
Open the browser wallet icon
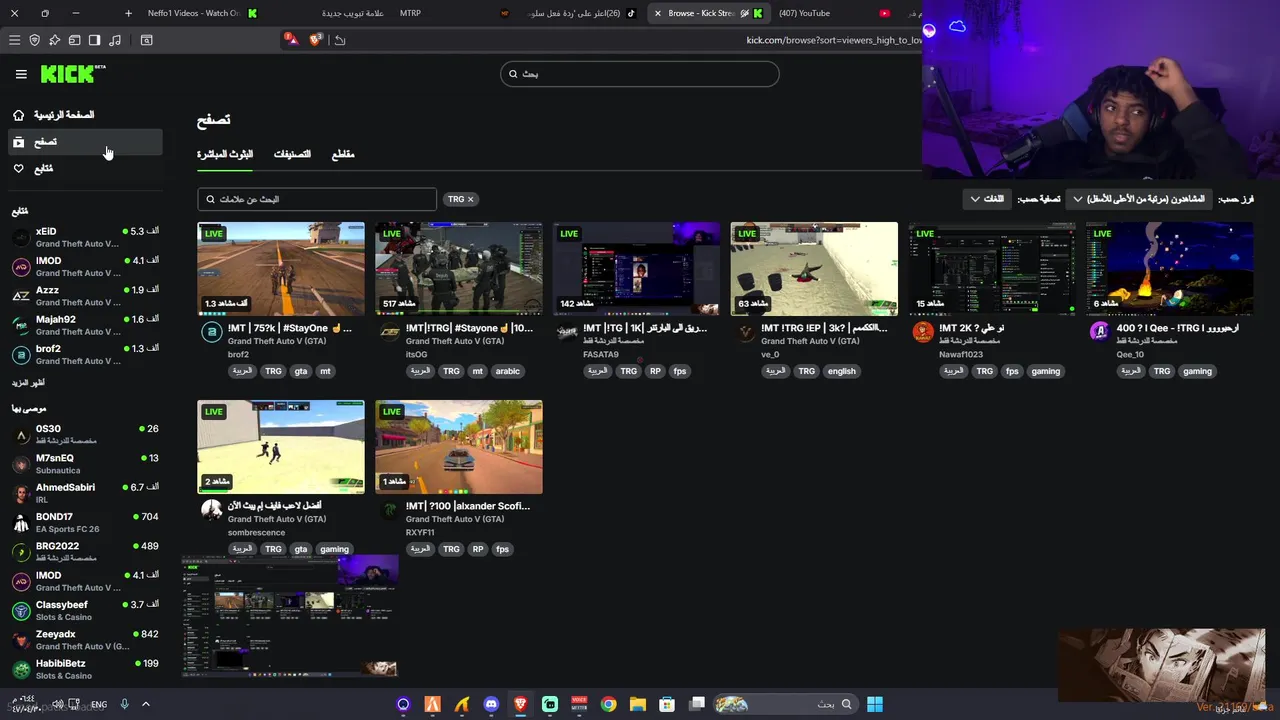[74, 40]
